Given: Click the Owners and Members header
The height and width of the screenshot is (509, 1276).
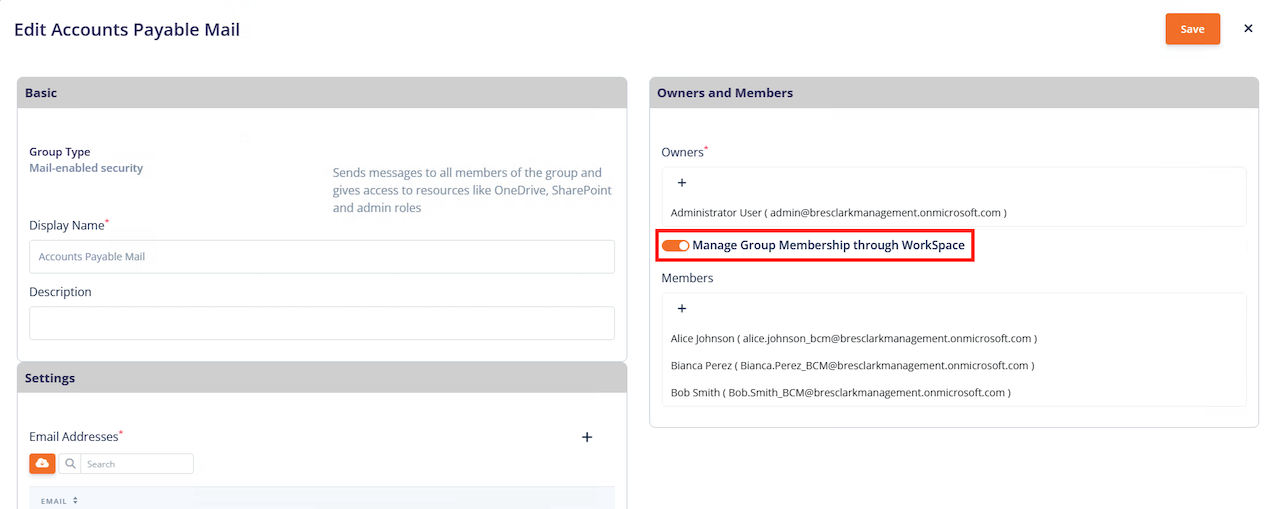Looking at the screenshot, I should [954, 93].
